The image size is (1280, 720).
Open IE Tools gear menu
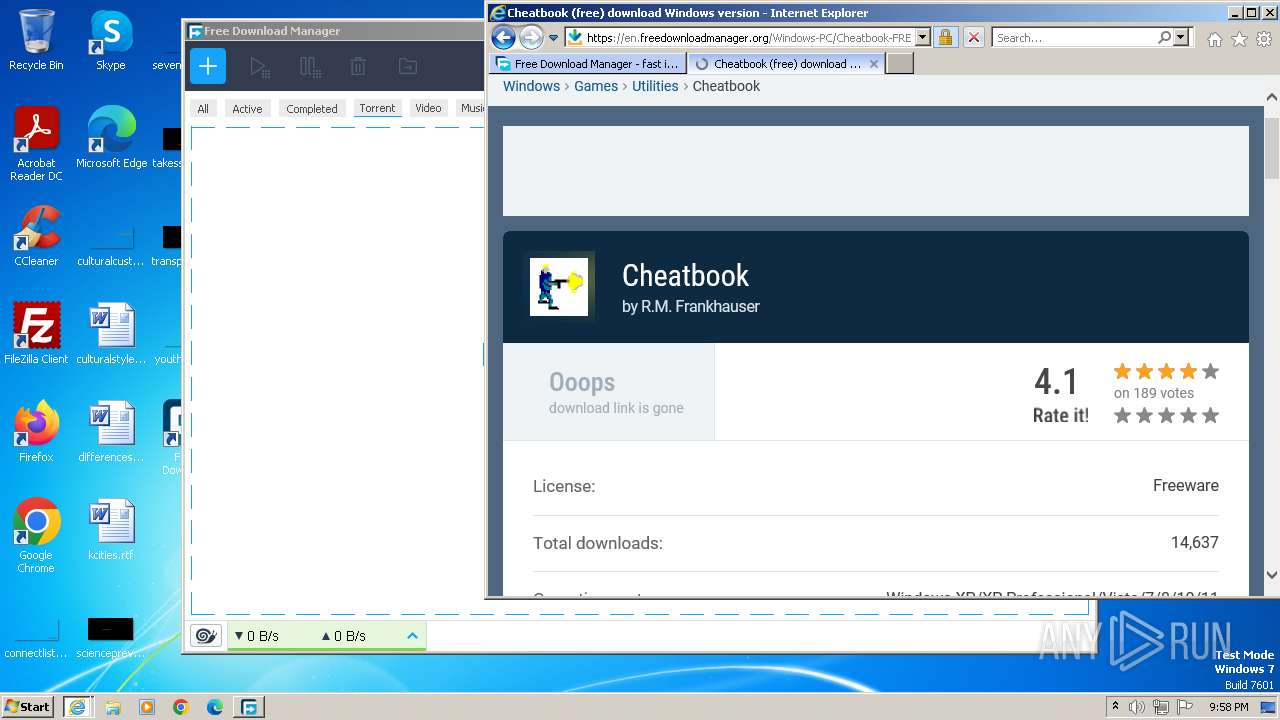pyautogui.click(x=1264, y=39)
